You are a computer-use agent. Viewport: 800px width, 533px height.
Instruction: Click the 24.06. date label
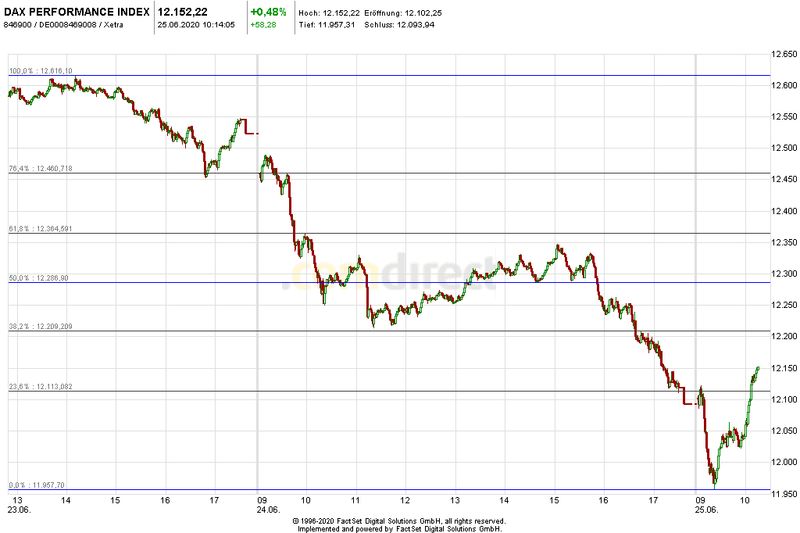point(268,510)
